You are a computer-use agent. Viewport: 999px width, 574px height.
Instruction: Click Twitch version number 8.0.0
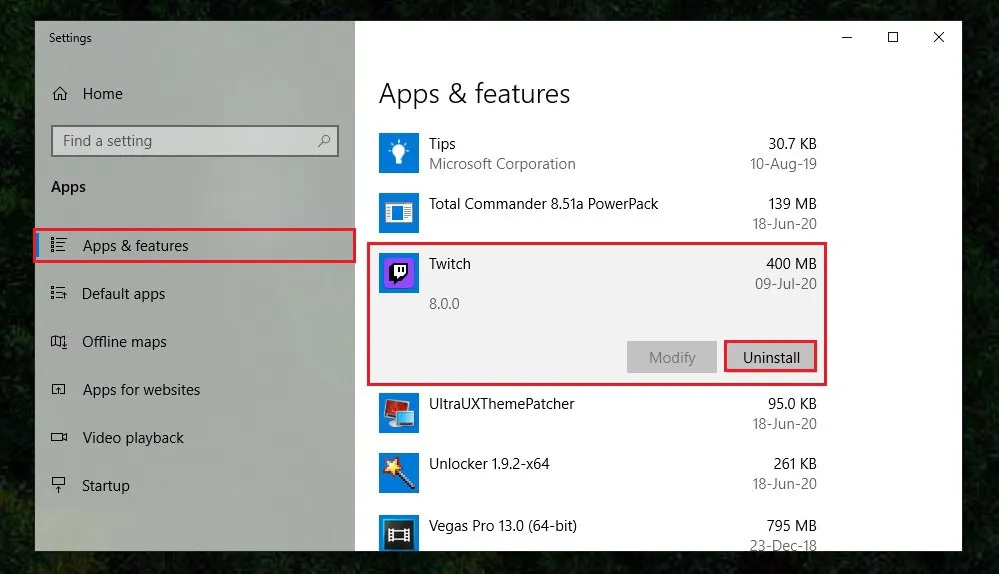[444, 304]
